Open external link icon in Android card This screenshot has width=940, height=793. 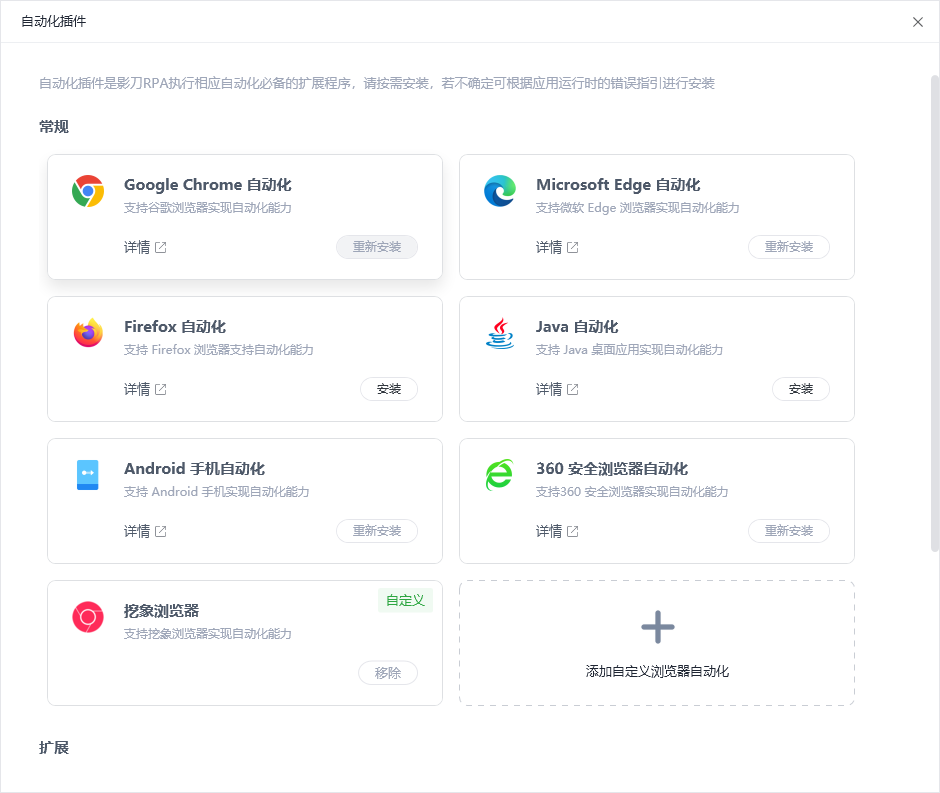161,532
